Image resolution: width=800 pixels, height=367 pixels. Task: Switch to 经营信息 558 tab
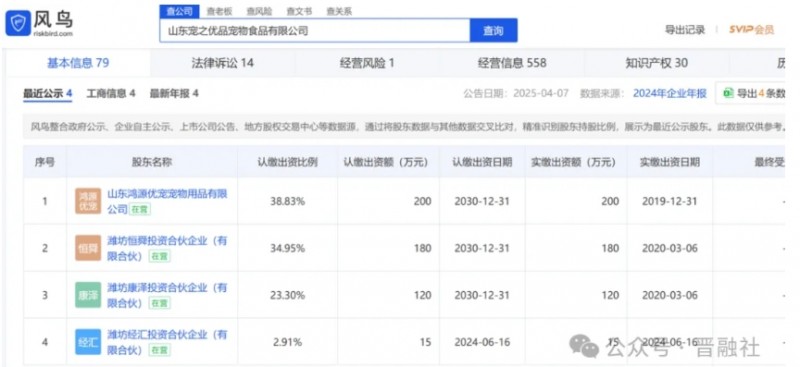[x=512, y=63]
